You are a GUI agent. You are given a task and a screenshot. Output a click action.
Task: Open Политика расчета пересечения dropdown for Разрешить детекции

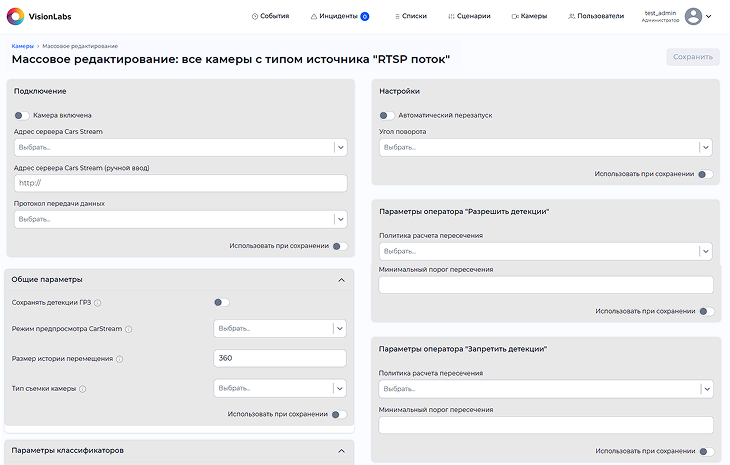[x=546, y=251]
